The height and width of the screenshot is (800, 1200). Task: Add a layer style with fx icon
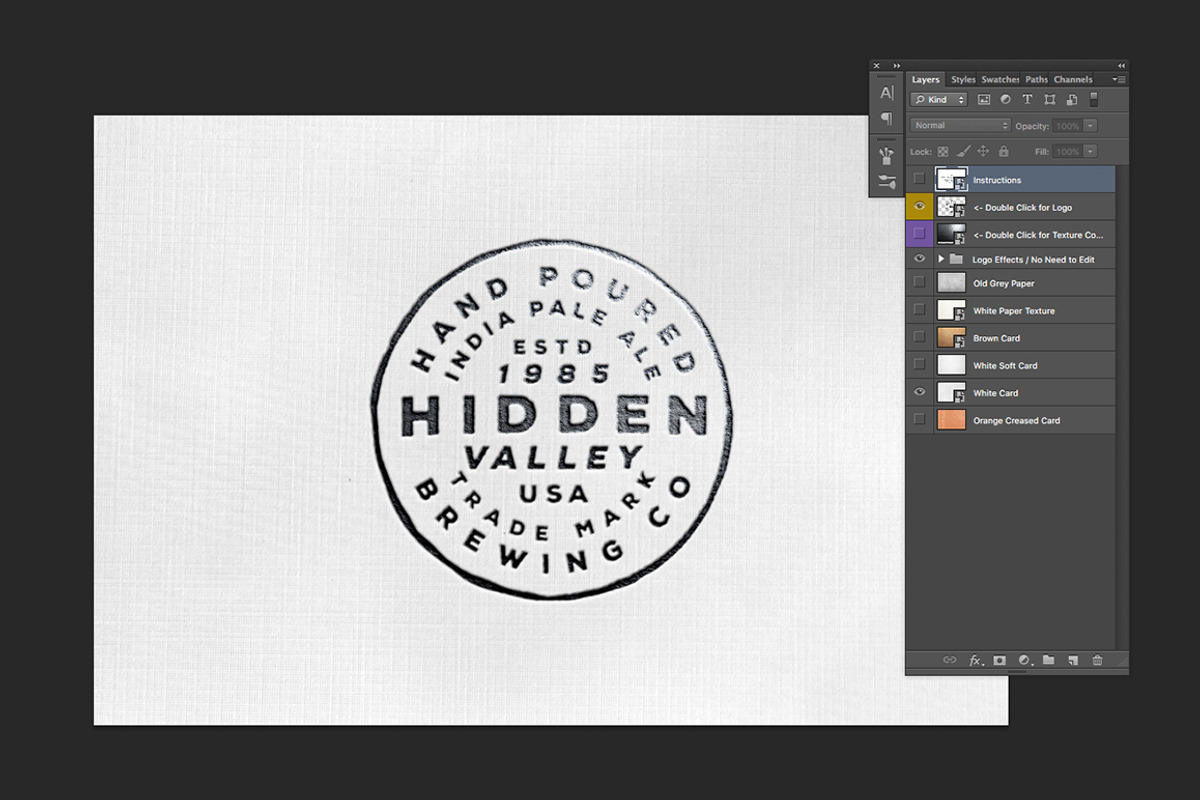976,660
